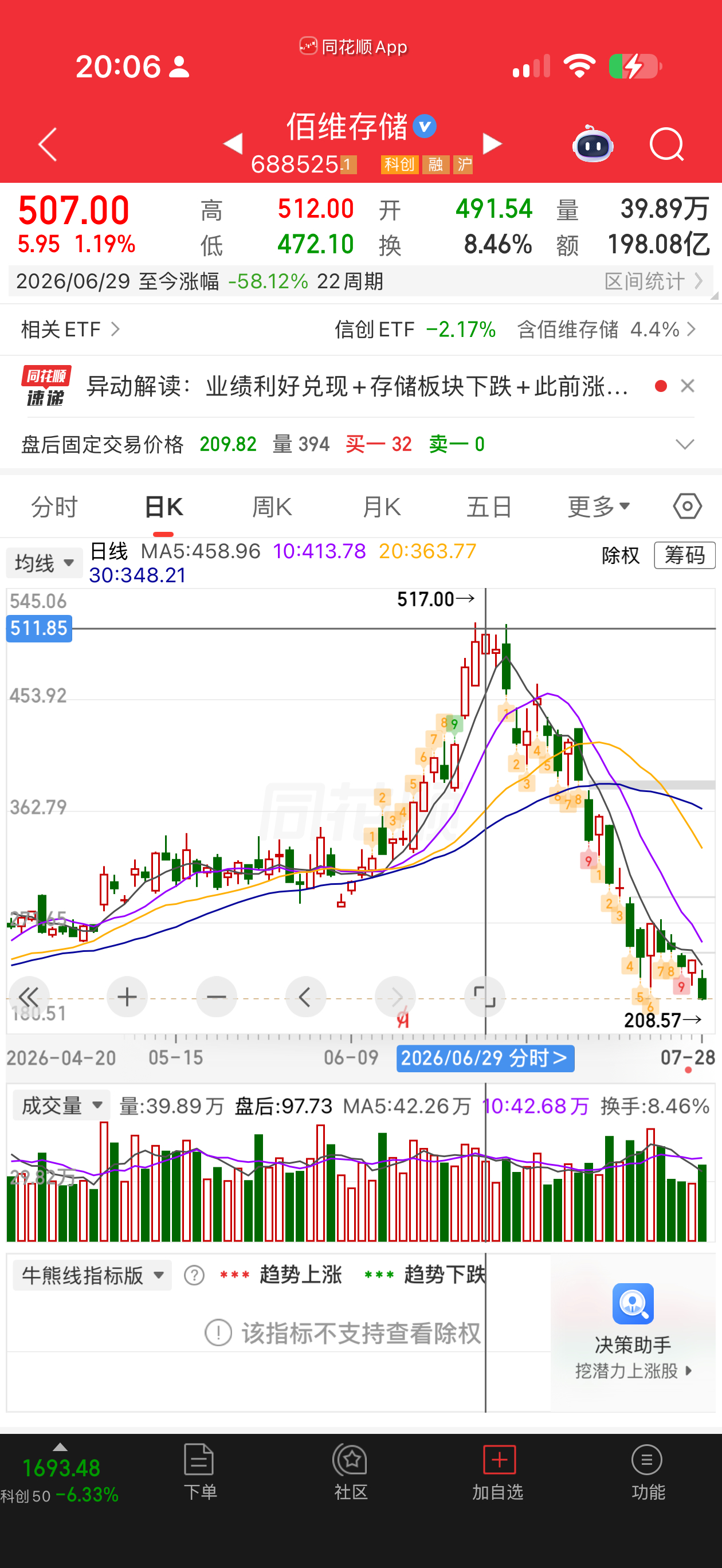Add stock to watchlist 加自选
The height and width of the screenshot is (1568, 722).
point(499,1471)
